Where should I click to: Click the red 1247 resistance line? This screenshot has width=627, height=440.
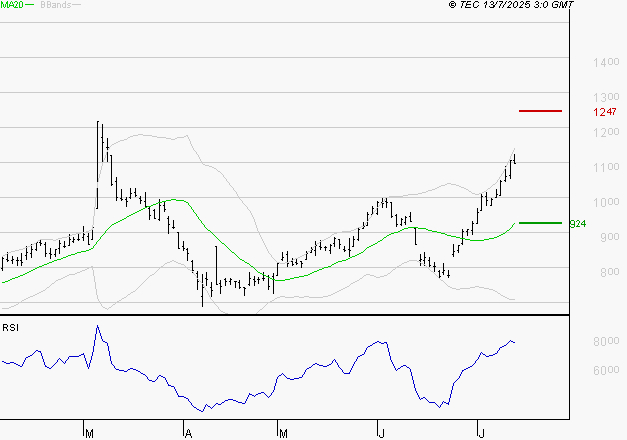pyautogui.click(x=540, y=111)
